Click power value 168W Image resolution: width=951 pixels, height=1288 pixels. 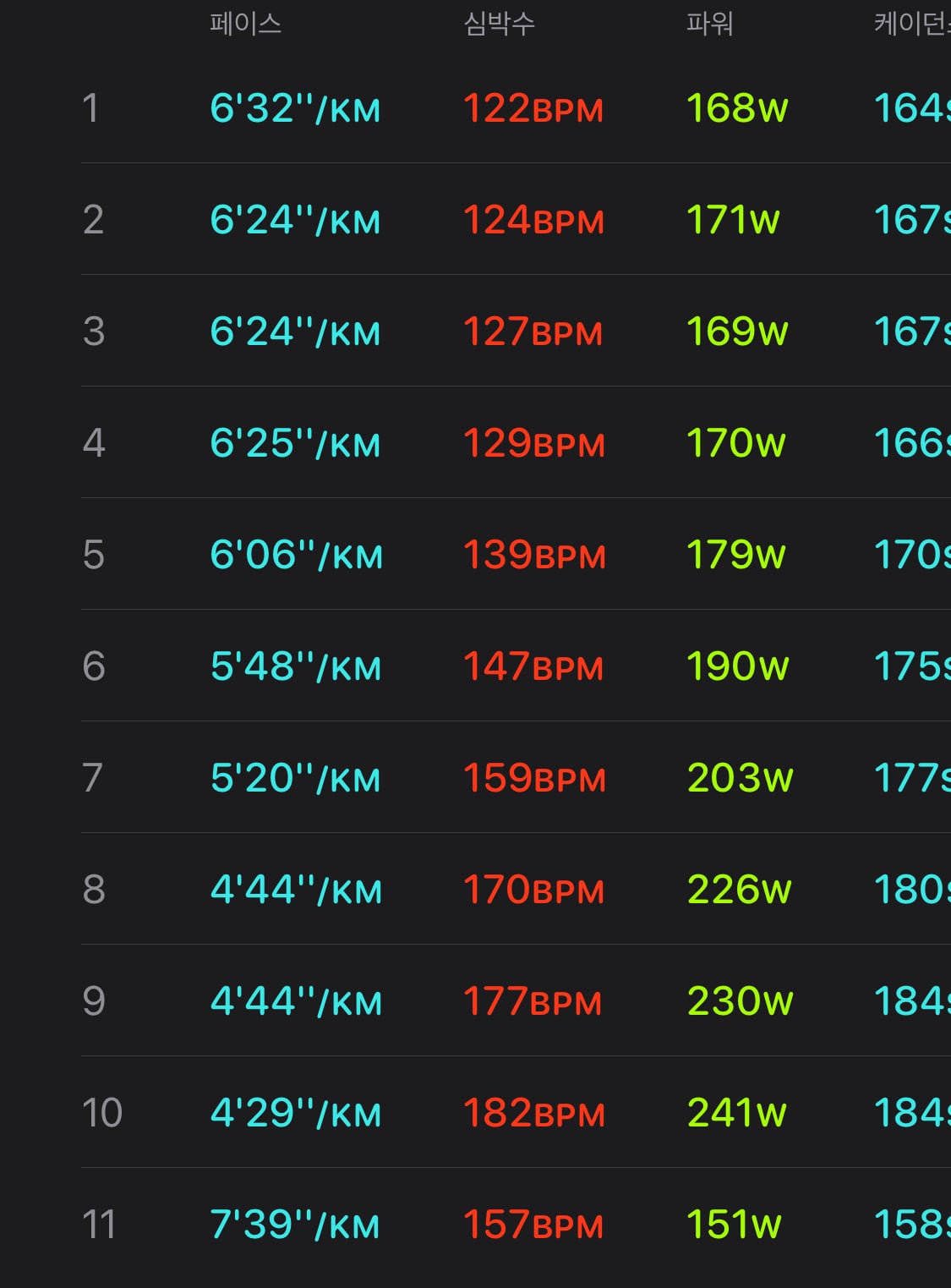(737, 108)
